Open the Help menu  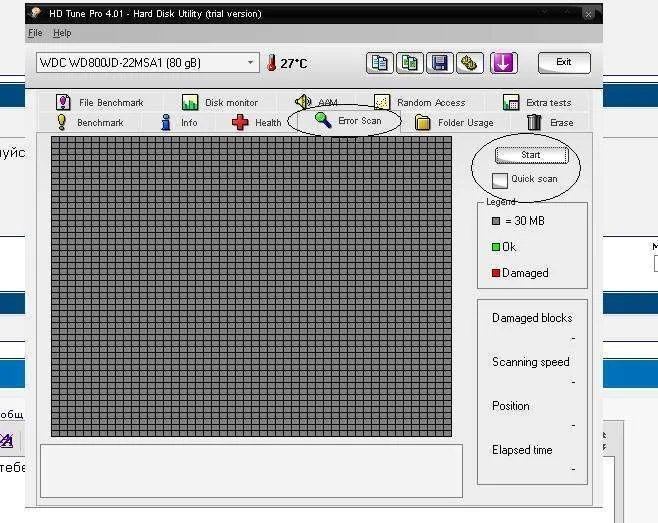[62, 33]
